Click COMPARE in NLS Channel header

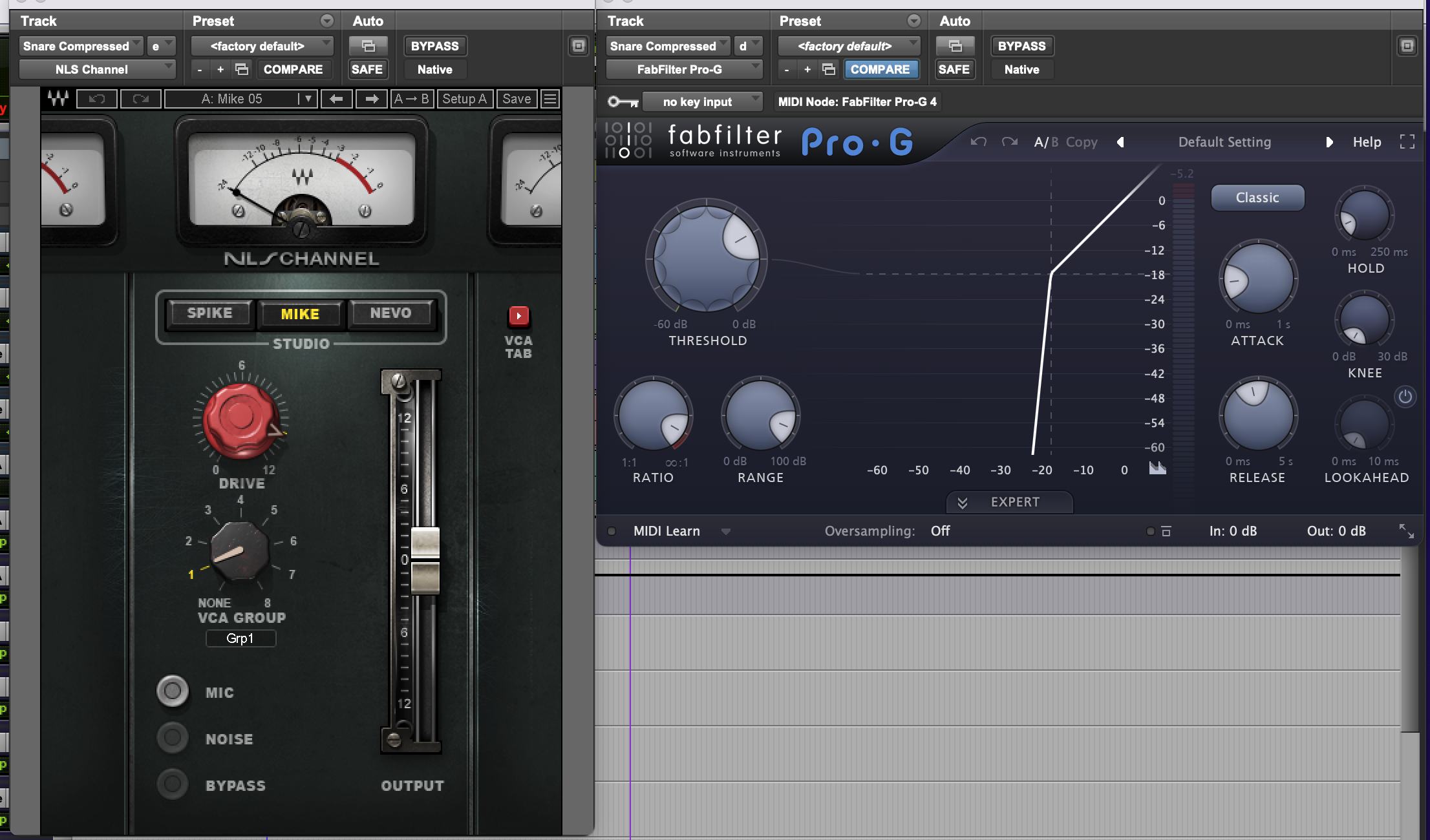click(293, 69)
